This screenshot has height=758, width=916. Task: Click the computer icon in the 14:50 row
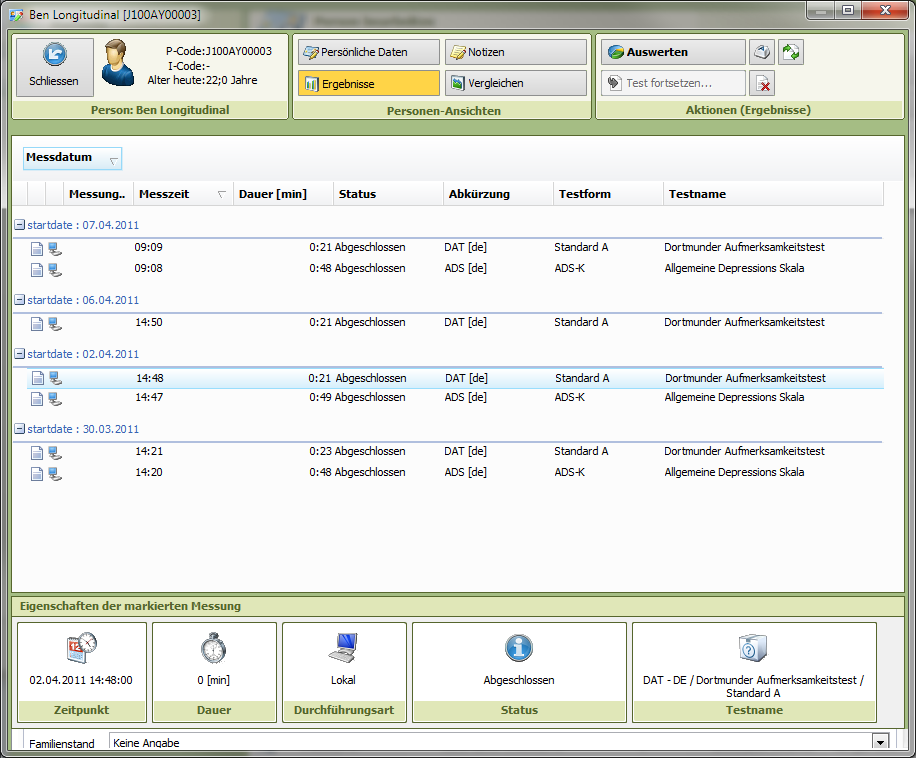coord(54,323)
